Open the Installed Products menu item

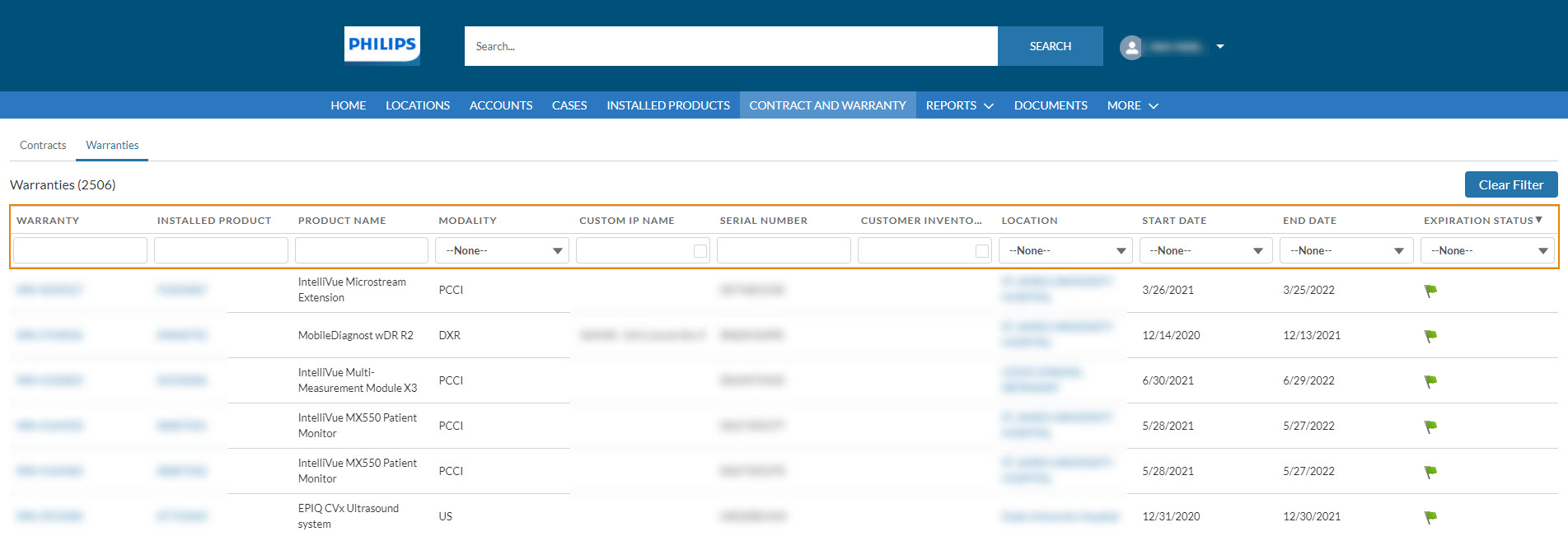click(667, 105)
